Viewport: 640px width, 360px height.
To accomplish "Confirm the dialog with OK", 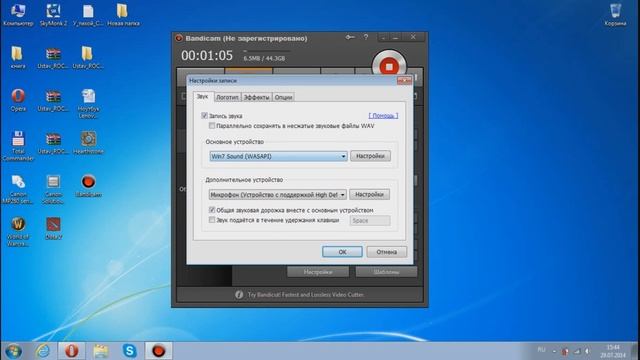I will tap(342, 252).
